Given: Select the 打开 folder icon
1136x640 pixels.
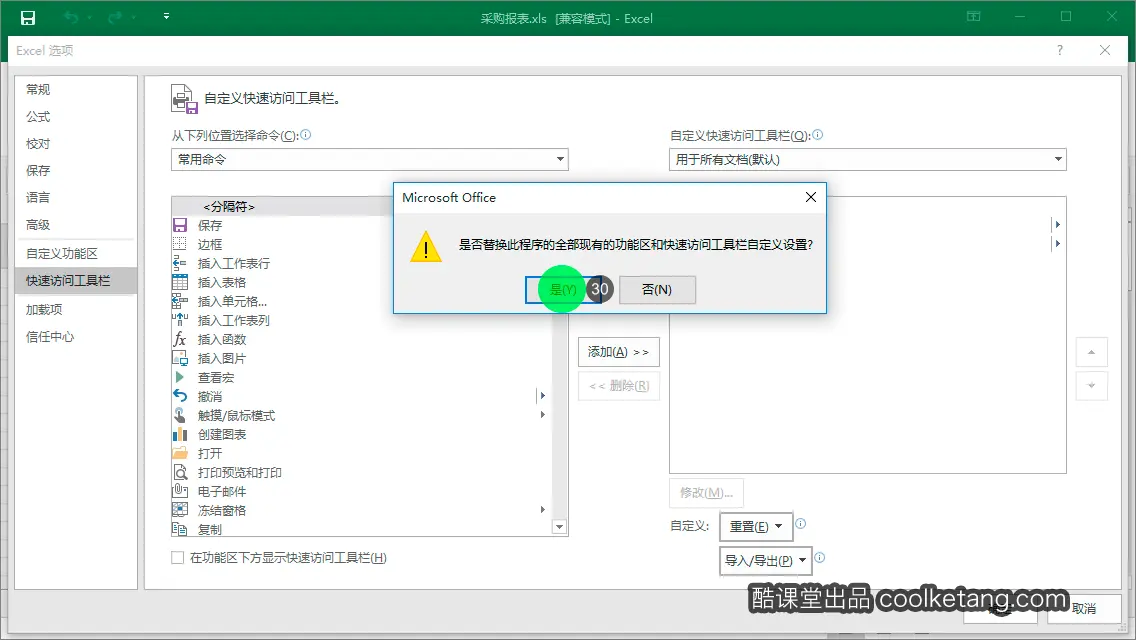Looking at the screenshot, I should pos(180,453).
